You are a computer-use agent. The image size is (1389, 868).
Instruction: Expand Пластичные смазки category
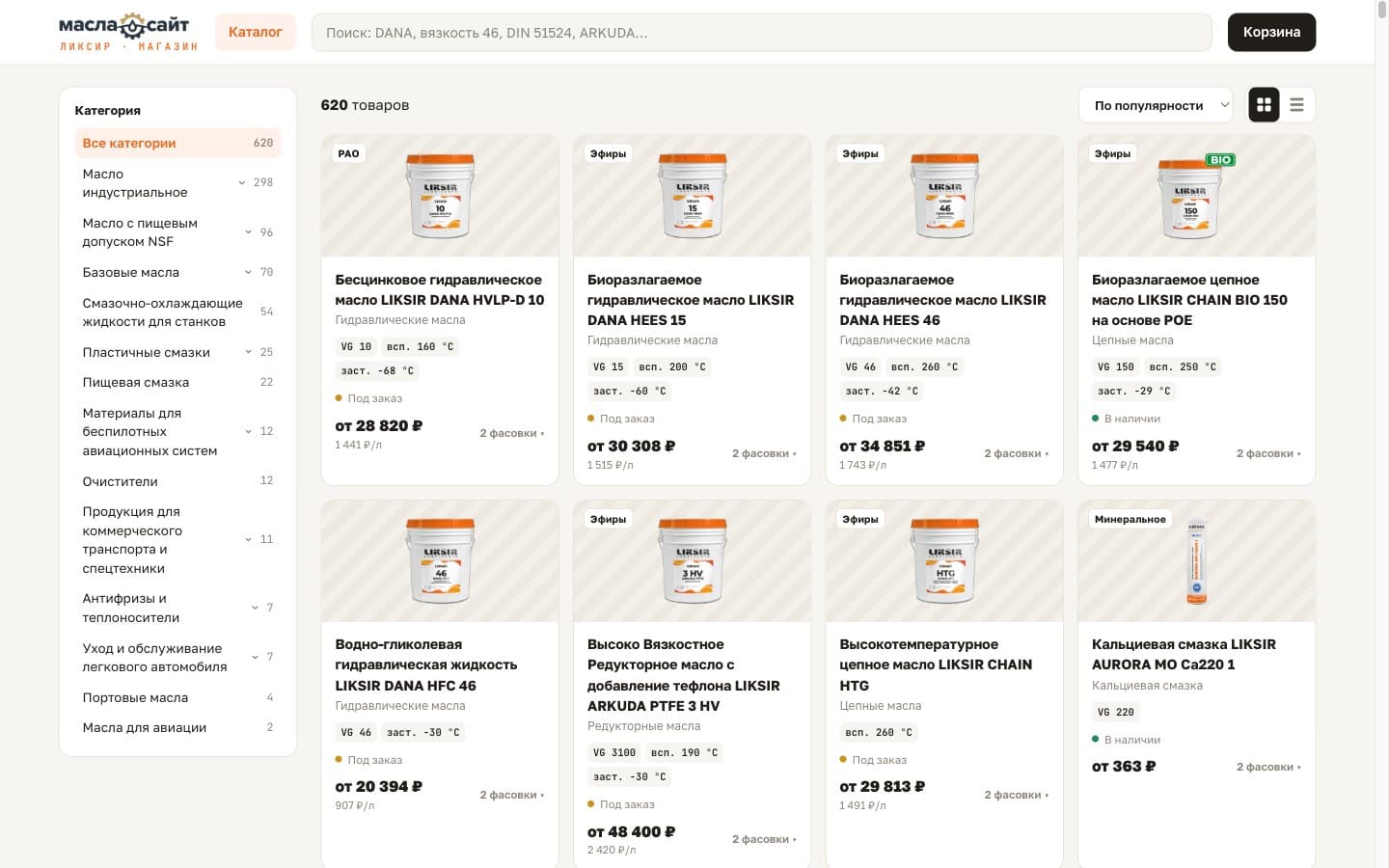(248, 352)
